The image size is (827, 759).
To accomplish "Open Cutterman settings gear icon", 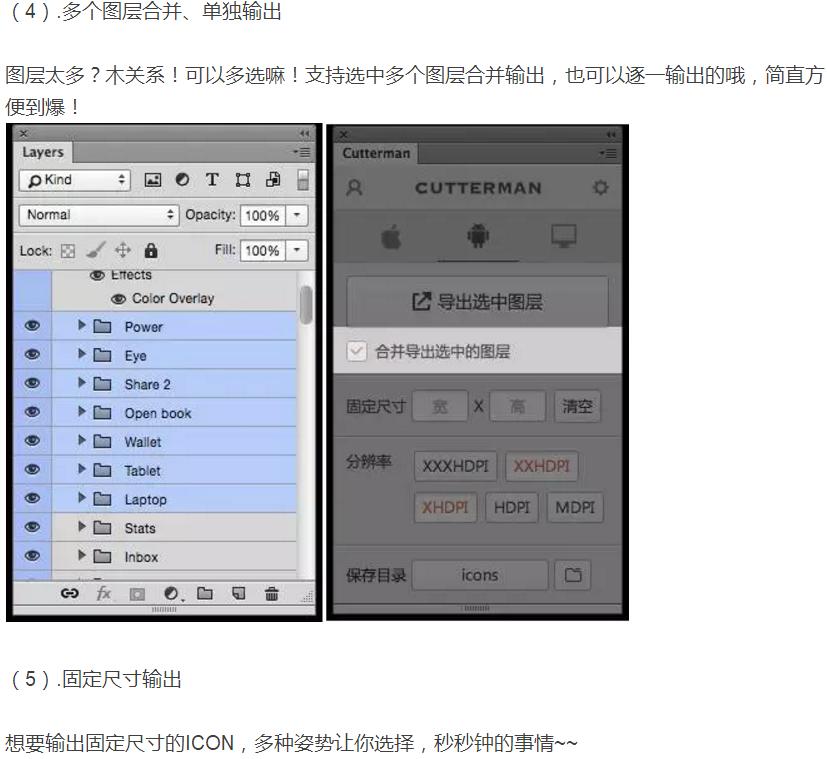I will [x=600, y=188].
